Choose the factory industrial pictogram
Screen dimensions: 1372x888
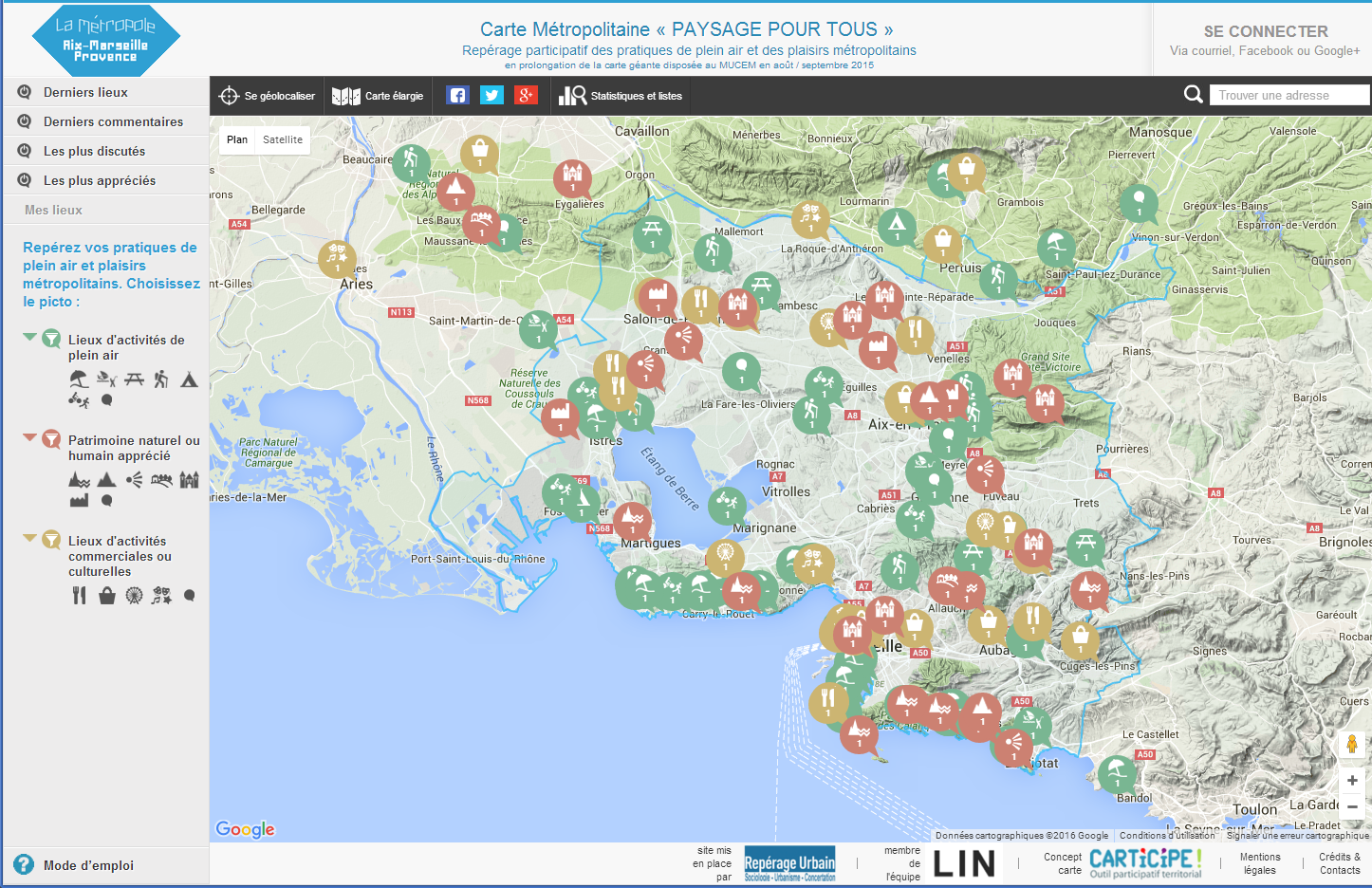point(79,500)
